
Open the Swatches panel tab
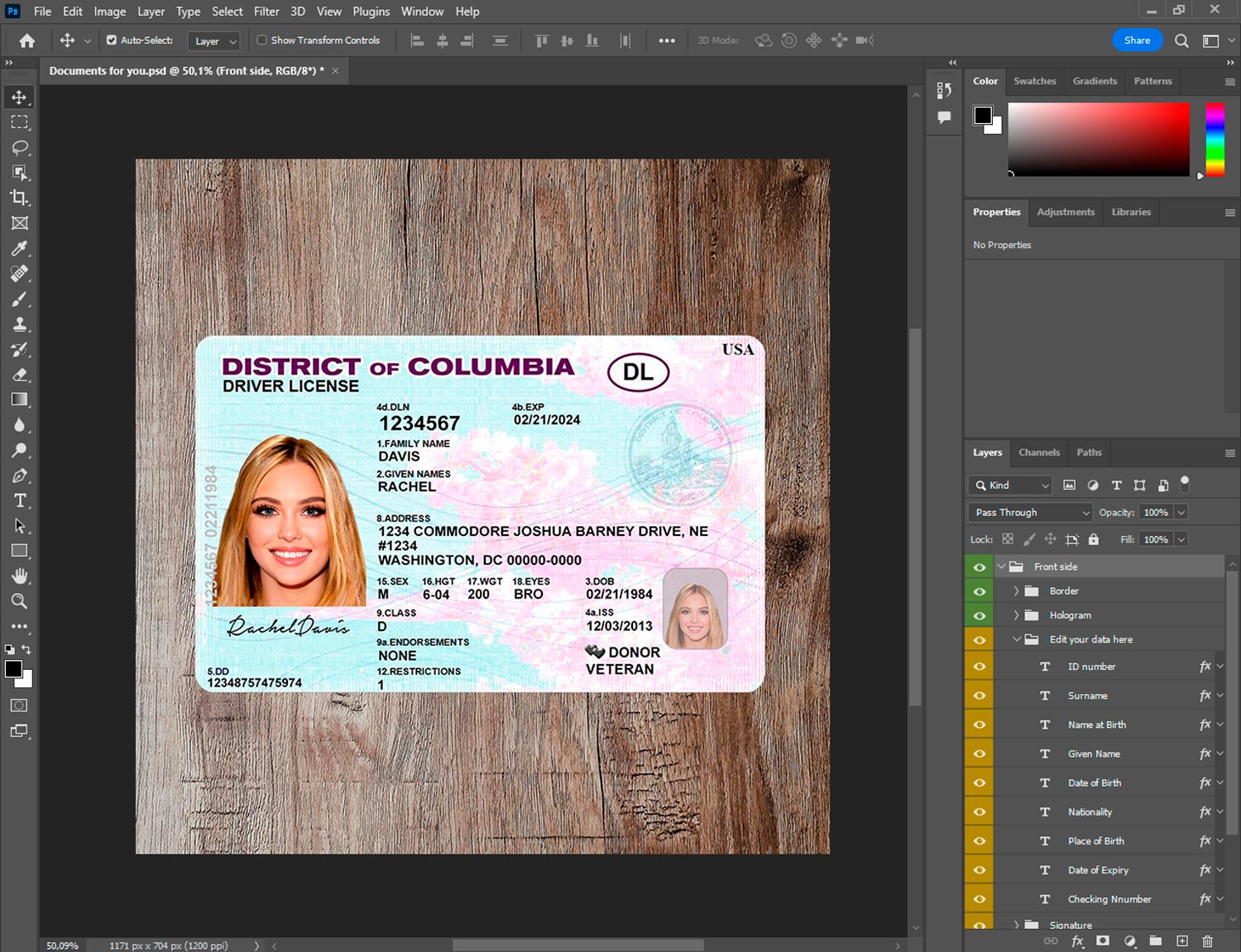click(x=1034, y=81)
